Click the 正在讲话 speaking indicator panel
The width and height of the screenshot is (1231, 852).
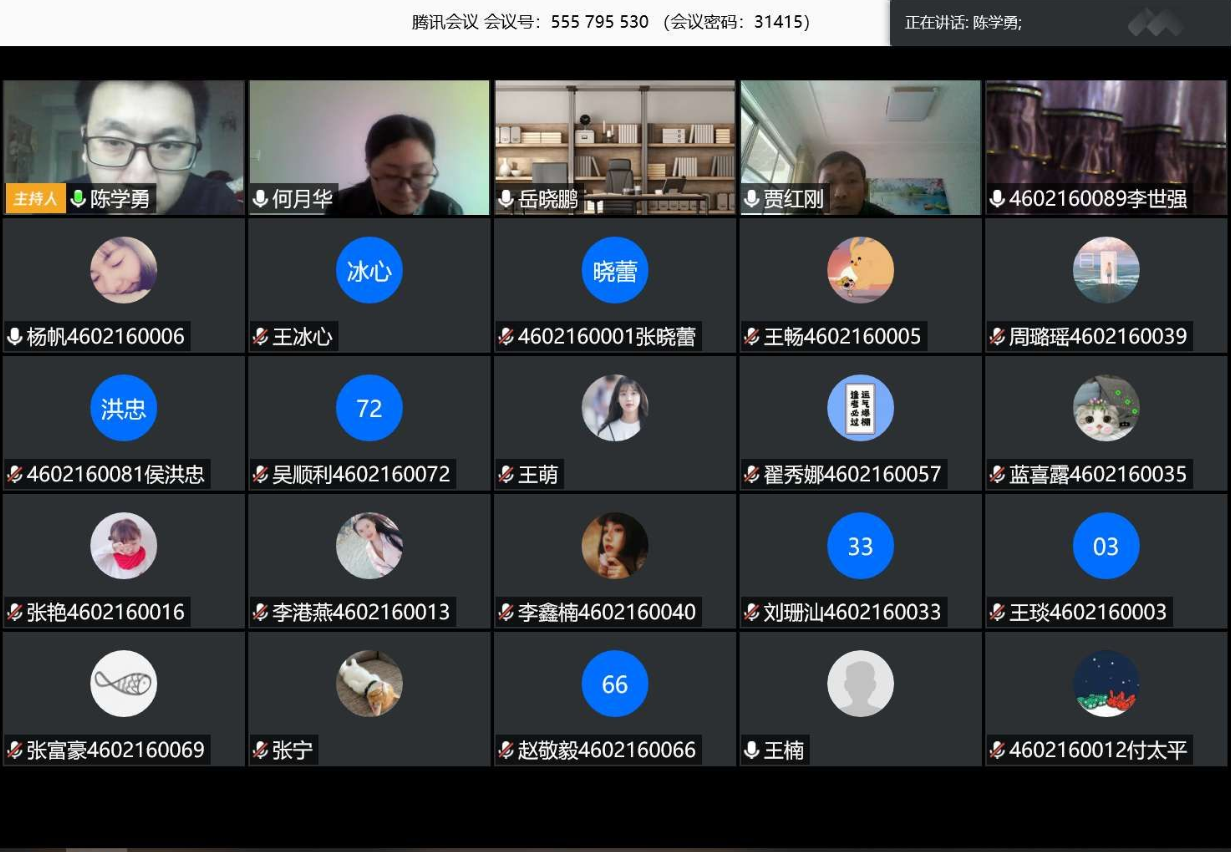coord(1058,22)
